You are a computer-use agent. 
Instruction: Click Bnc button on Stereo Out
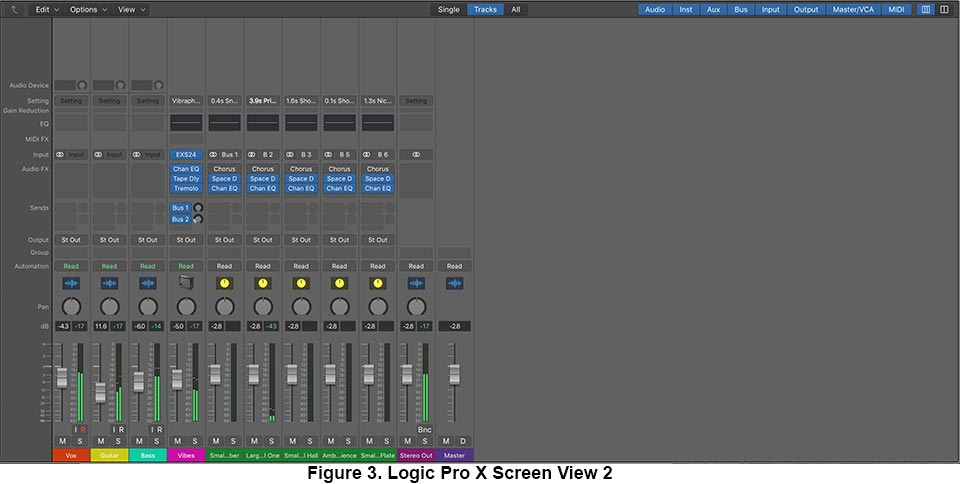point(424,430)
